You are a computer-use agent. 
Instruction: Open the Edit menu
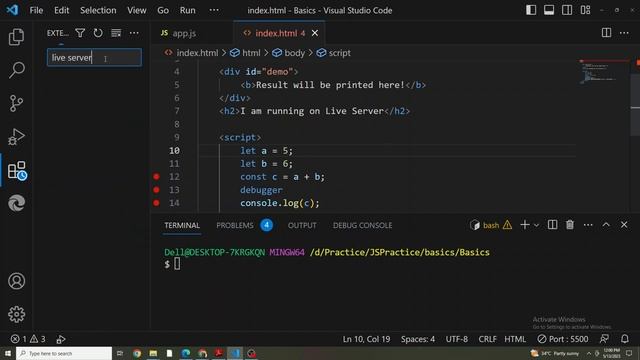point(62,10)
